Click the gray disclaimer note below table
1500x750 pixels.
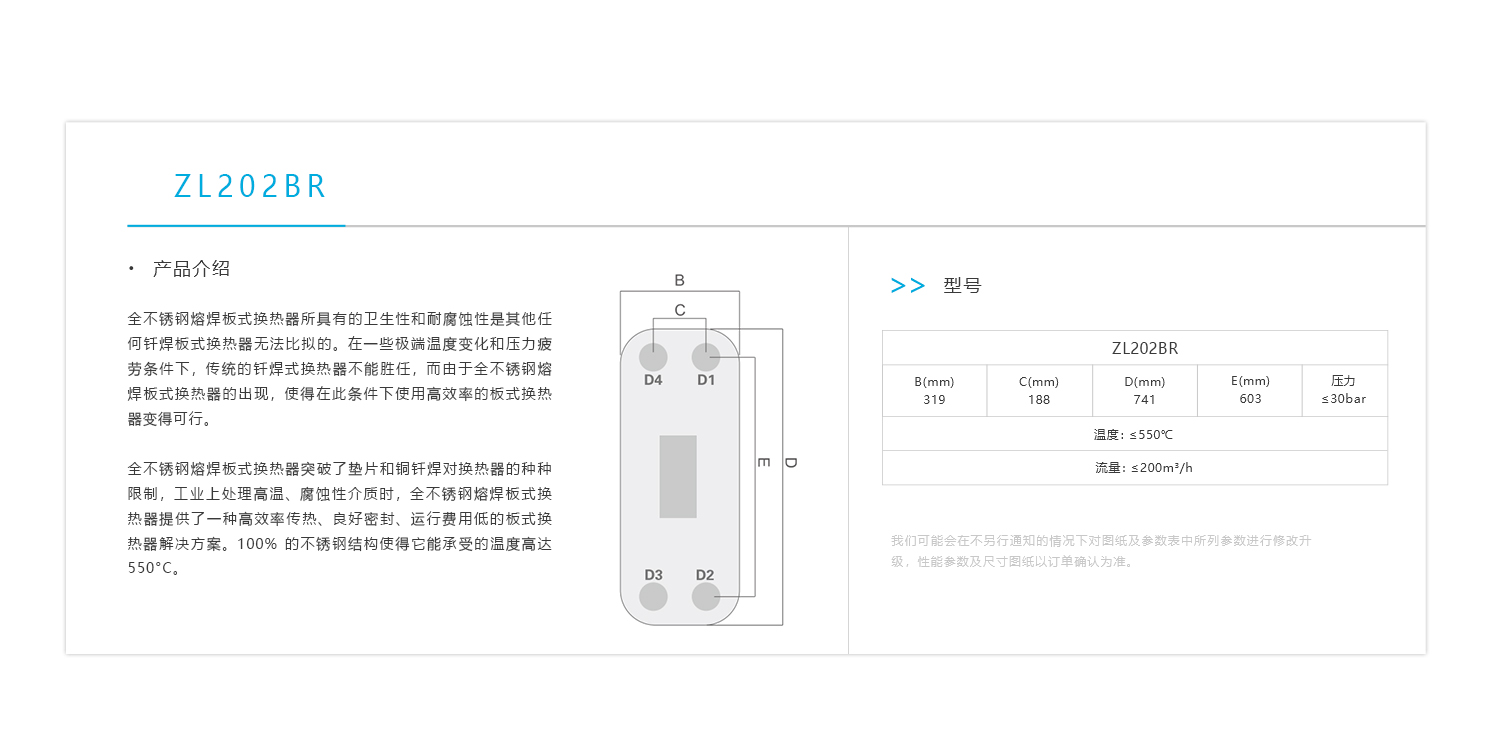click(1100, 551)
